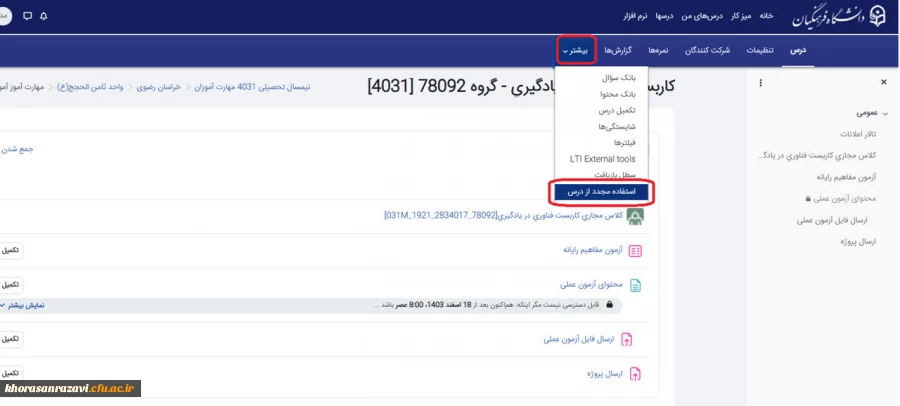The width and height of the screenshot is (900, 406).
Task: Close the course index sidebar with X
Action: pyautogui.click(x=883, y=83)
